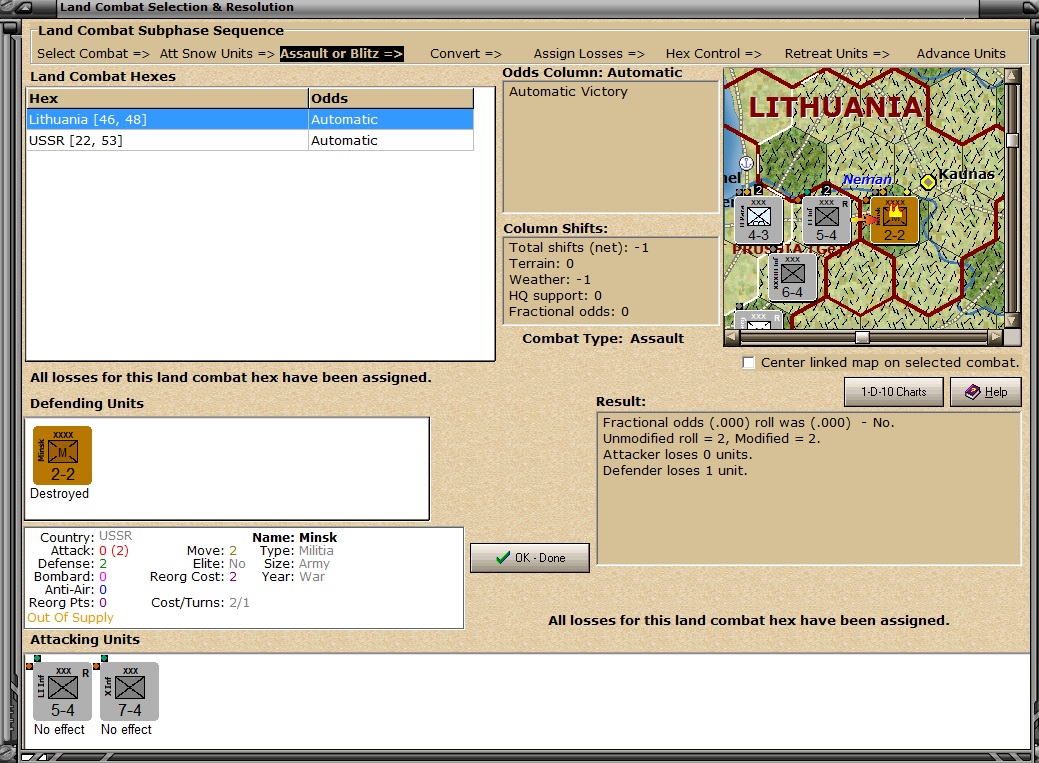The height and width of the screenshot is (763, 1039).
Task: Select the LI Inf 5-4 attacking unit
Action: [62, 691]
